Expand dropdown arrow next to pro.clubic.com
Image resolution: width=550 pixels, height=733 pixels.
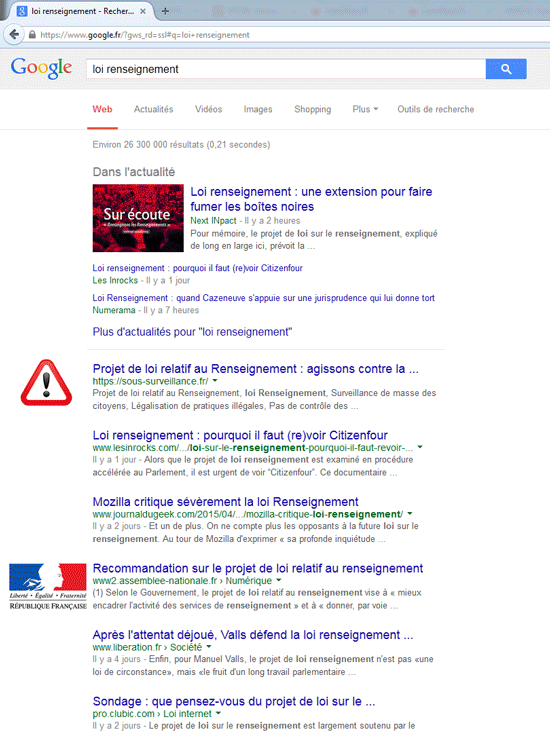click(218, 713)
